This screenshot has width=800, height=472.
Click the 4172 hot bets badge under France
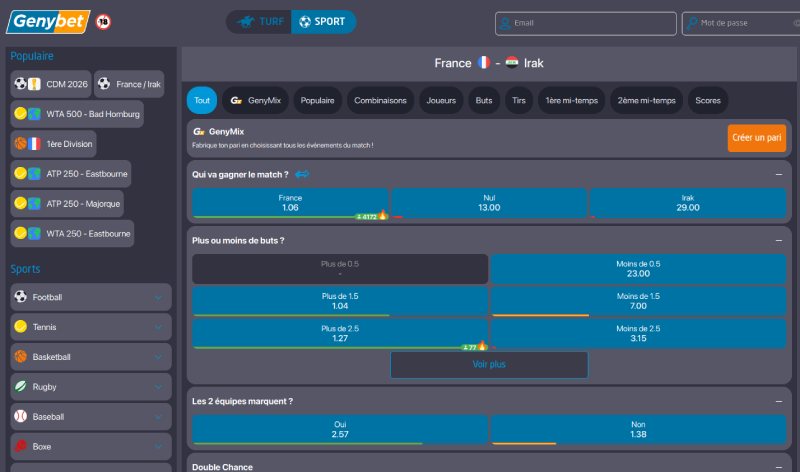click(x=371, y=216)
